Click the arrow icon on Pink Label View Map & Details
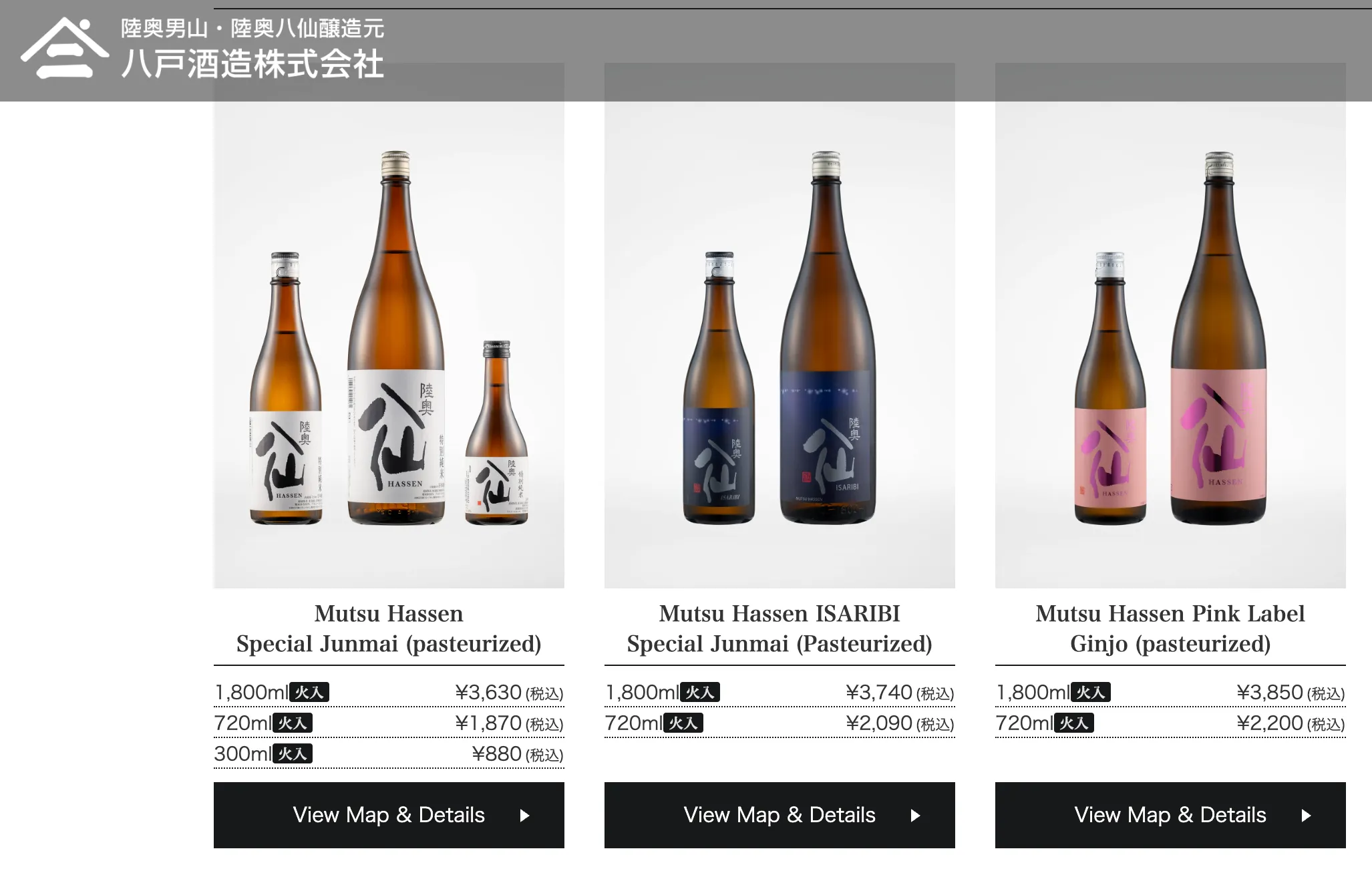The height and width of the screenshot is (875, 1372). [1307, 816]
